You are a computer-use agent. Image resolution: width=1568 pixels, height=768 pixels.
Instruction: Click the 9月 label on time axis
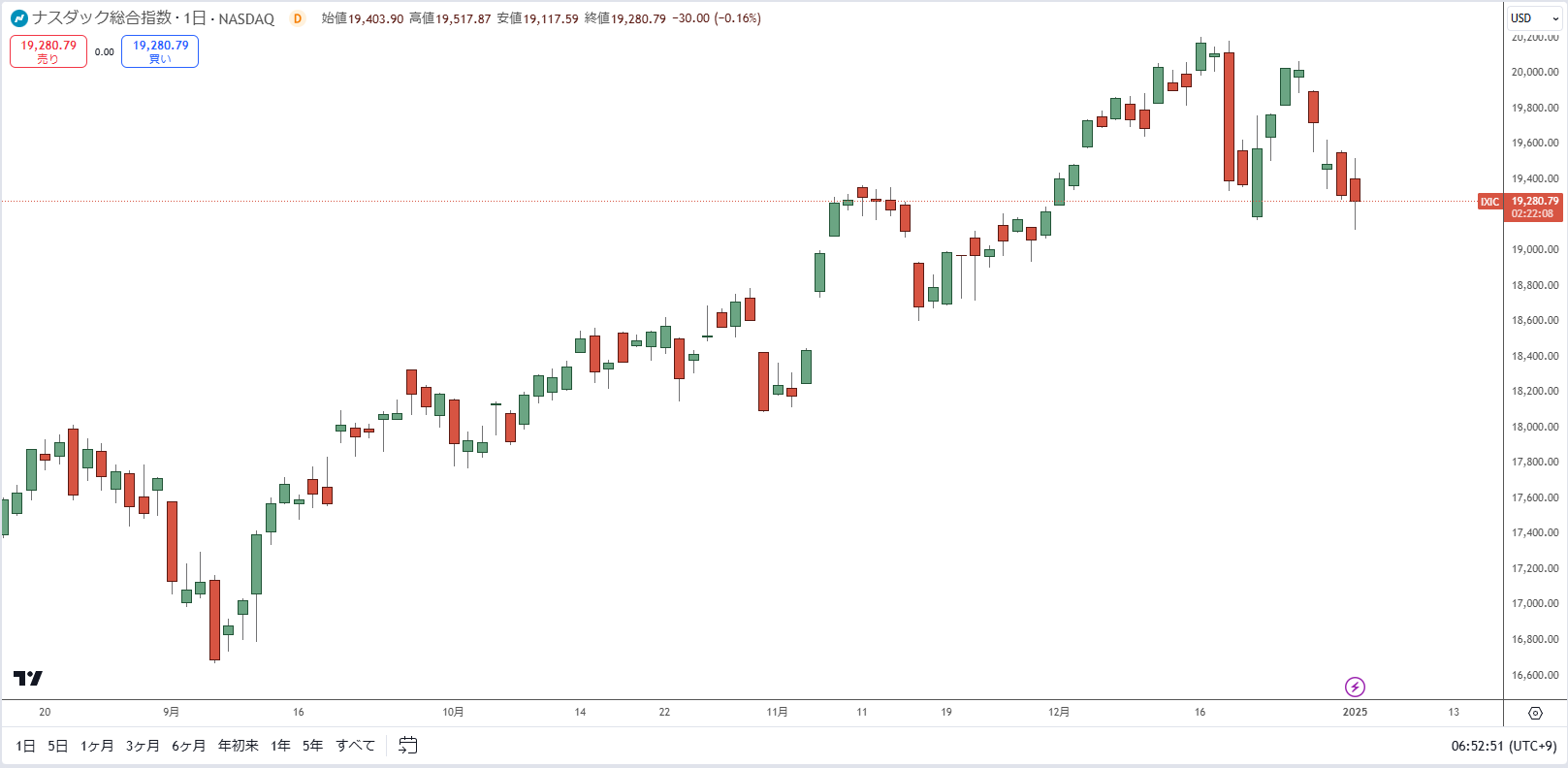pos(171,712)
